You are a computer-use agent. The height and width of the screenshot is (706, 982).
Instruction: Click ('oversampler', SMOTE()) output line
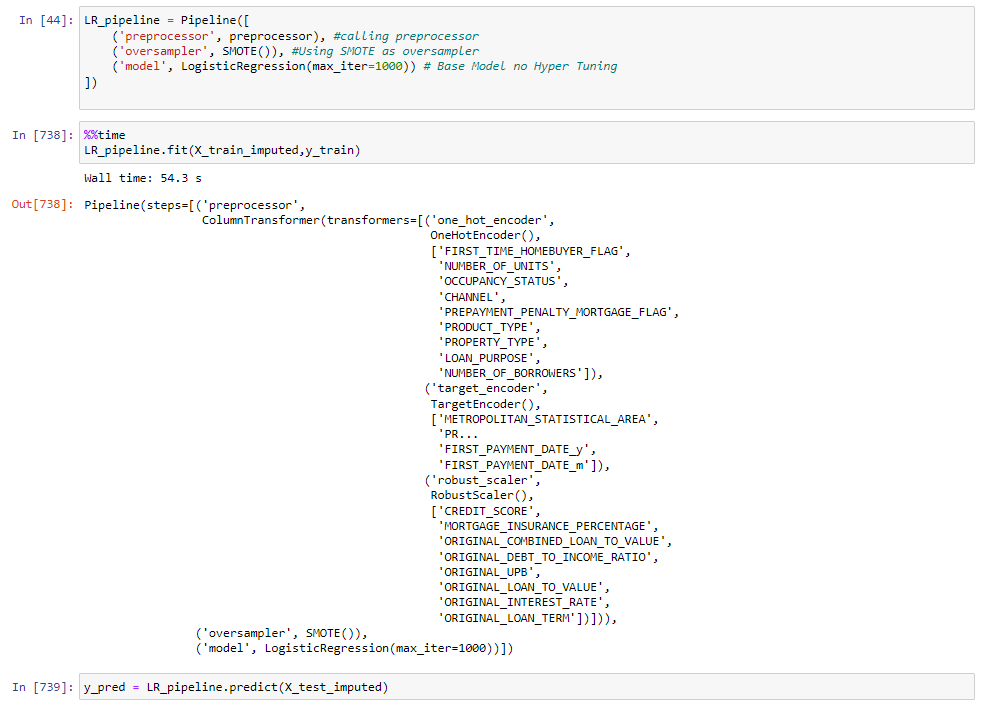pos(282,633)
